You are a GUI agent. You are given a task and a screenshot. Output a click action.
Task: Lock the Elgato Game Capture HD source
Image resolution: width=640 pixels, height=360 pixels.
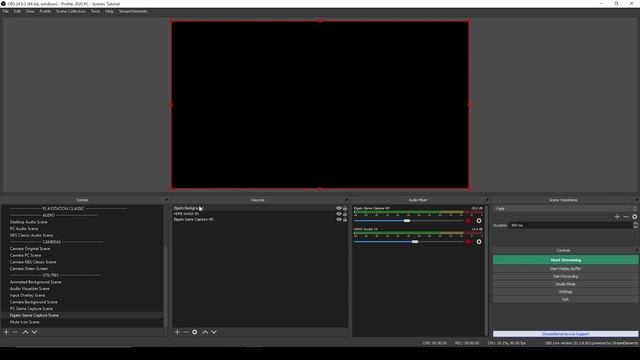coord(345,220)
